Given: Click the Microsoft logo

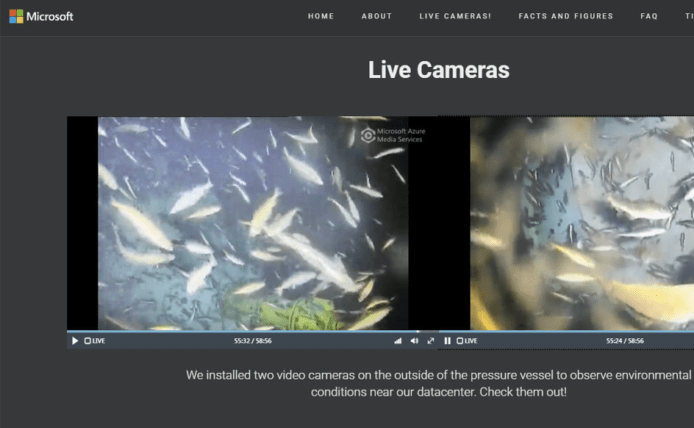Looking at the screenshot, I should 41,16.
